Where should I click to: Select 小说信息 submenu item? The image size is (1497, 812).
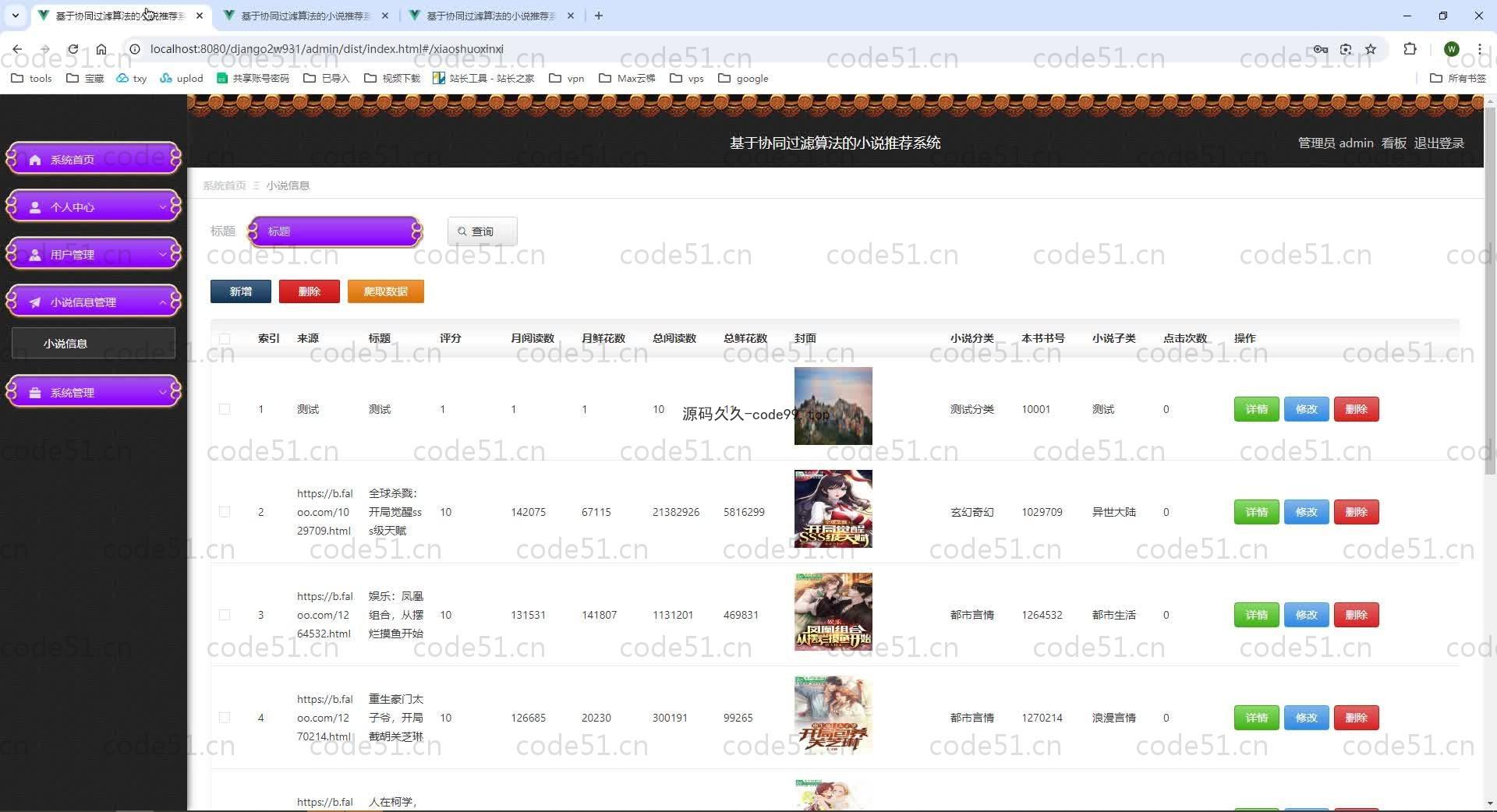pos(94,343)
